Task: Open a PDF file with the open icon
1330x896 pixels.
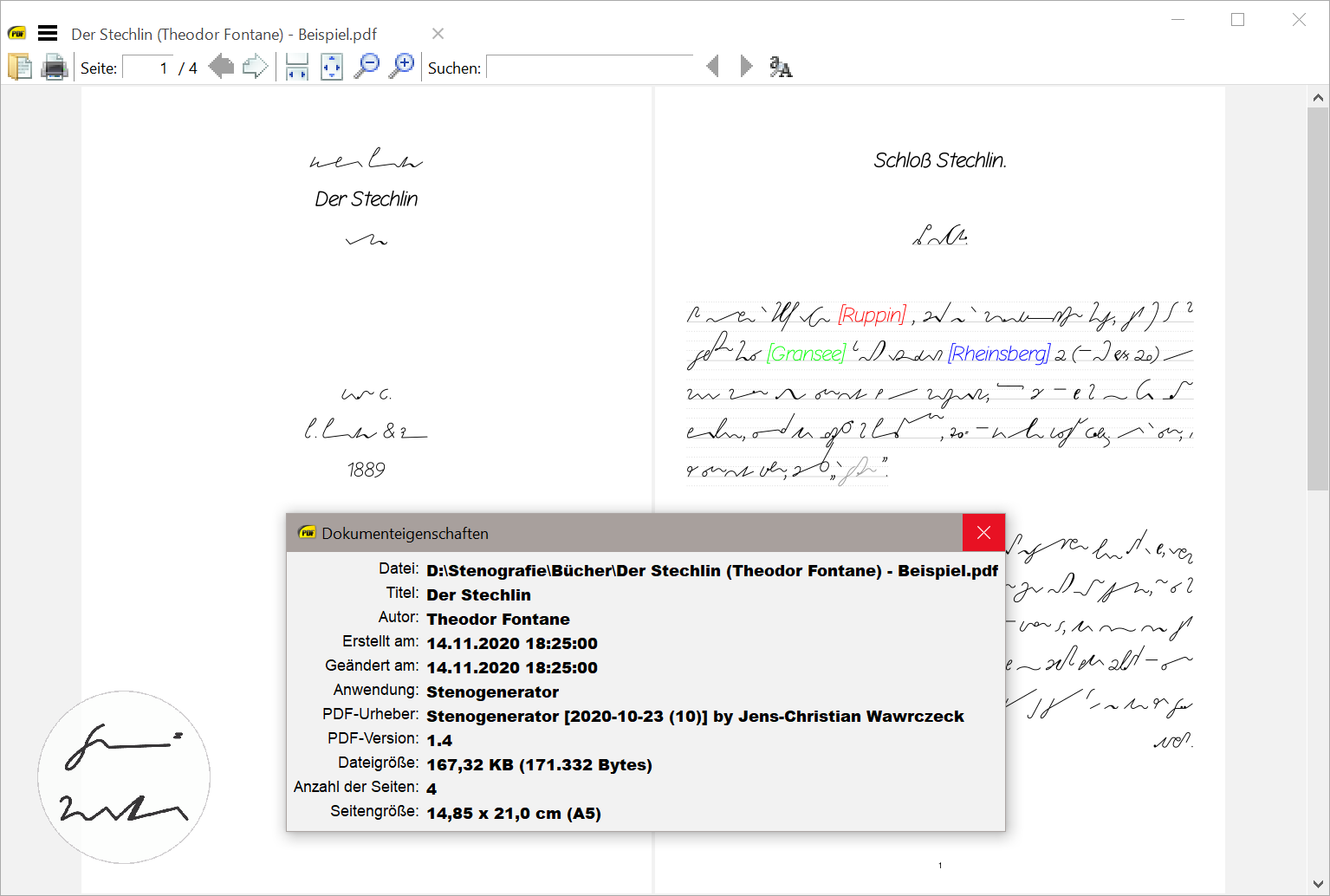Action: tap(20, 67)
